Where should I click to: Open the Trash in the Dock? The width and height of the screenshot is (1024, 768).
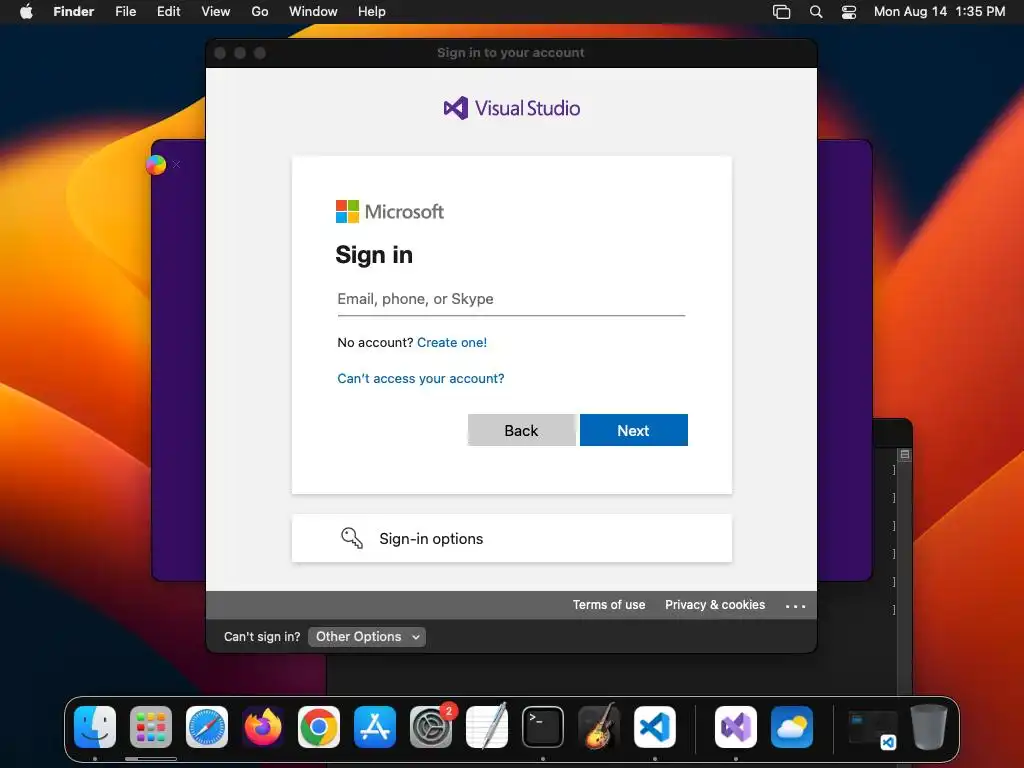pos(929,727)
